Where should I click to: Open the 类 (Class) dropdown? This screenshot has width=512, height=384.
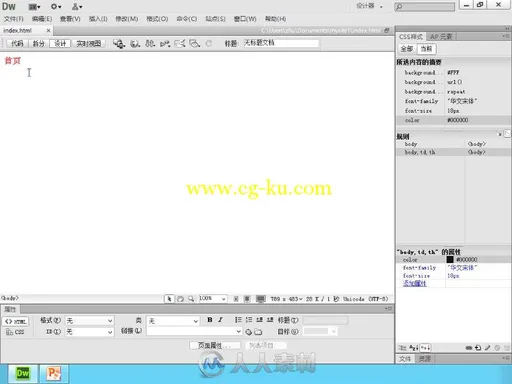coord(173,321)
